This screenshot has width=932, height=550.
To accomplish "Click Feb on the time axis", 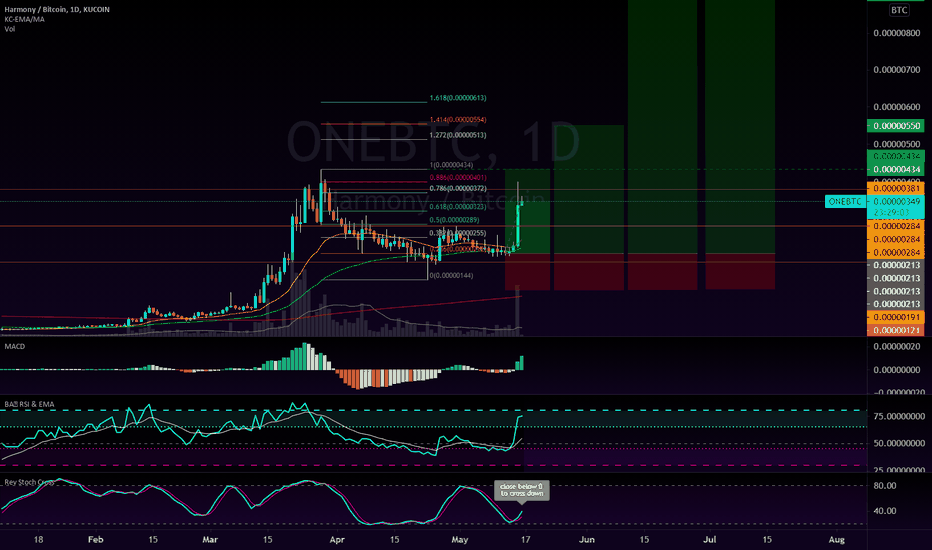I will coord(95,540).
